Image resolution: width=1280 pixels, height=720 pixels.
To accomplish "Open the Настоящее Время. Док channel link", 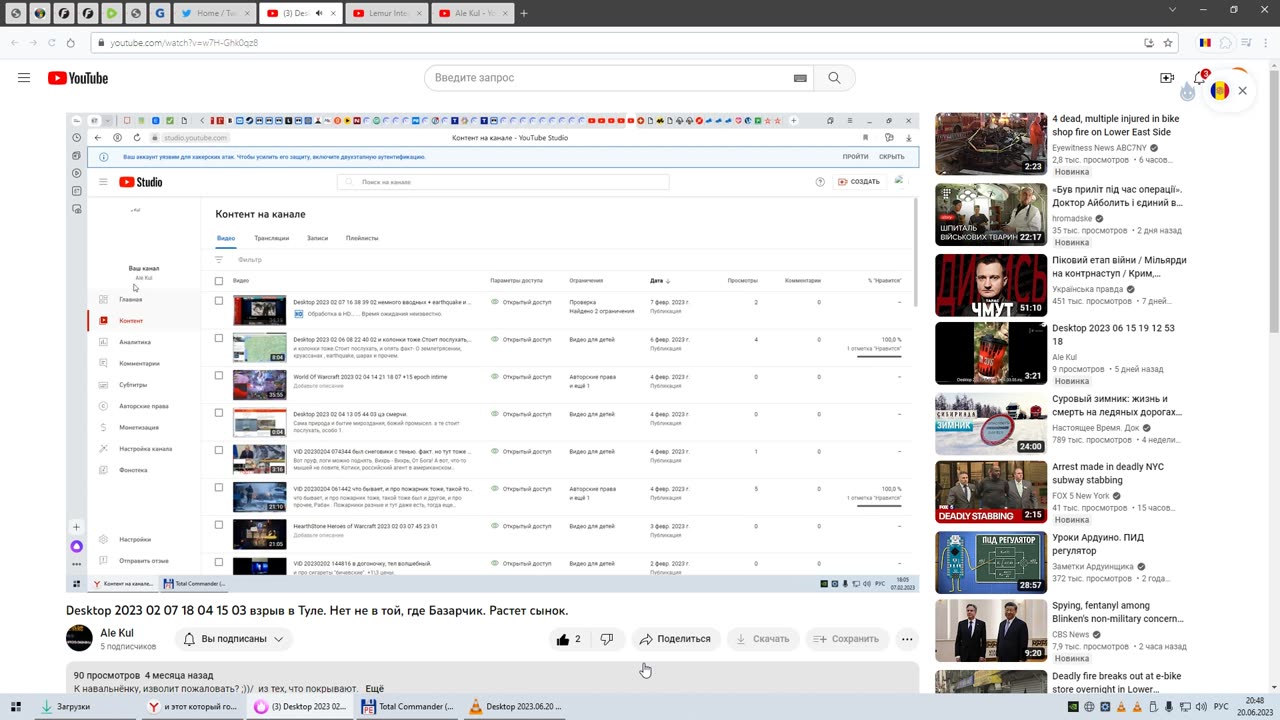I will pos(1098,427).
